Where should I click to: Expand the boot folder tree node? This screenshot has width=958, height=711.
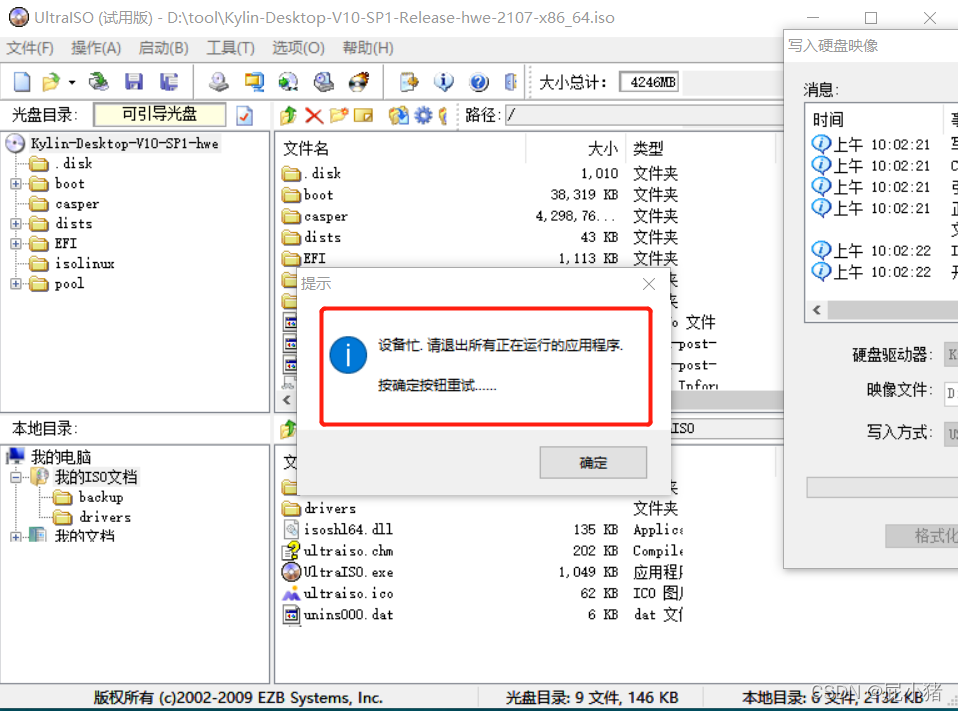[x=16, y=183]
